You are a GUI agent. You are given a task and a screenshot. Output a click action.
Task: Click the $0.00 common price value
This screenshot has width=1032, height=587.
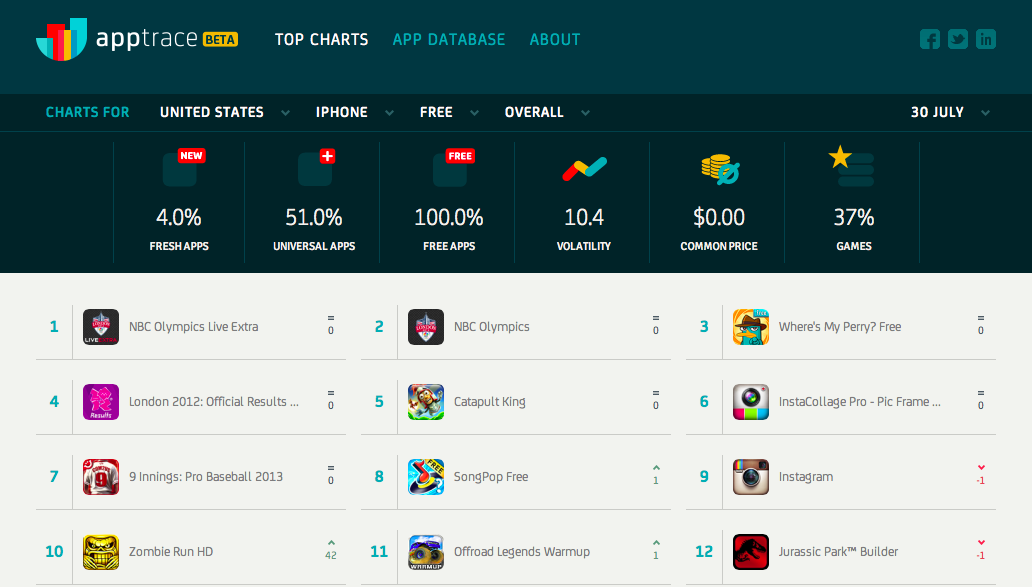coord(719,217)
